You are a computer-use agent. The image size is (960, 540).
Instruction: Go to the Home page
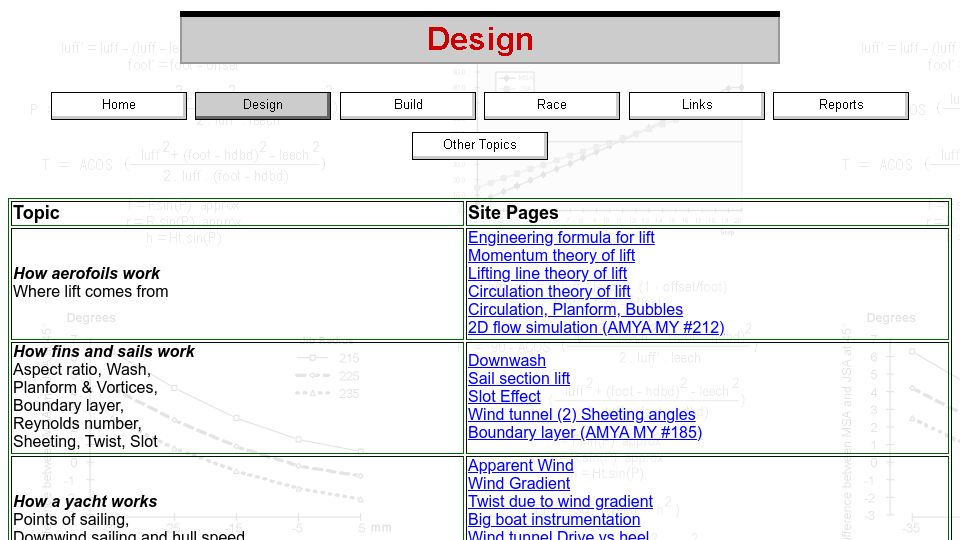pyautogui.click(x=119, y=105)
